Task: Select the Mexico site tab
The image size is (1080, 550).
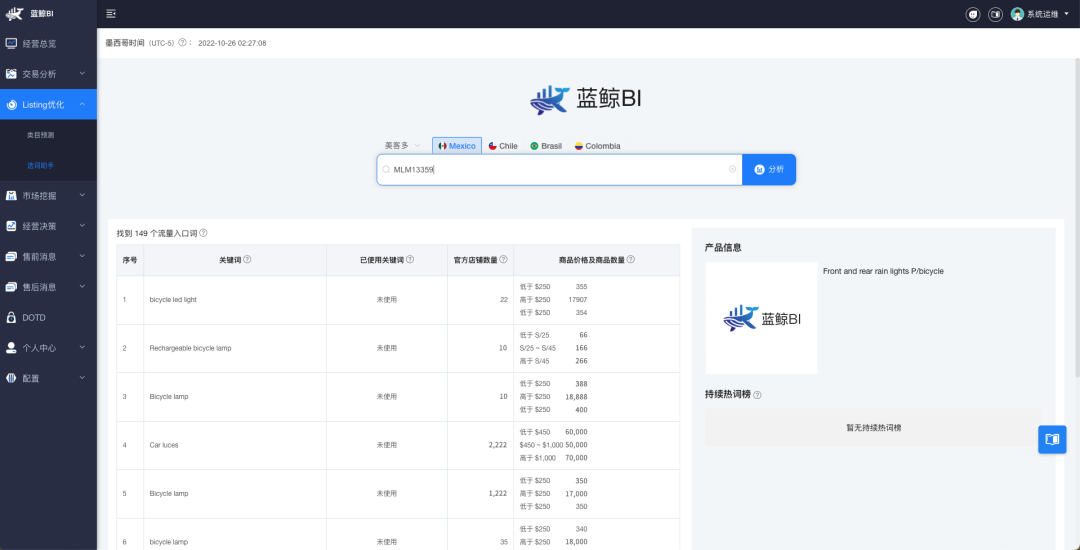Action: [457, 146]
